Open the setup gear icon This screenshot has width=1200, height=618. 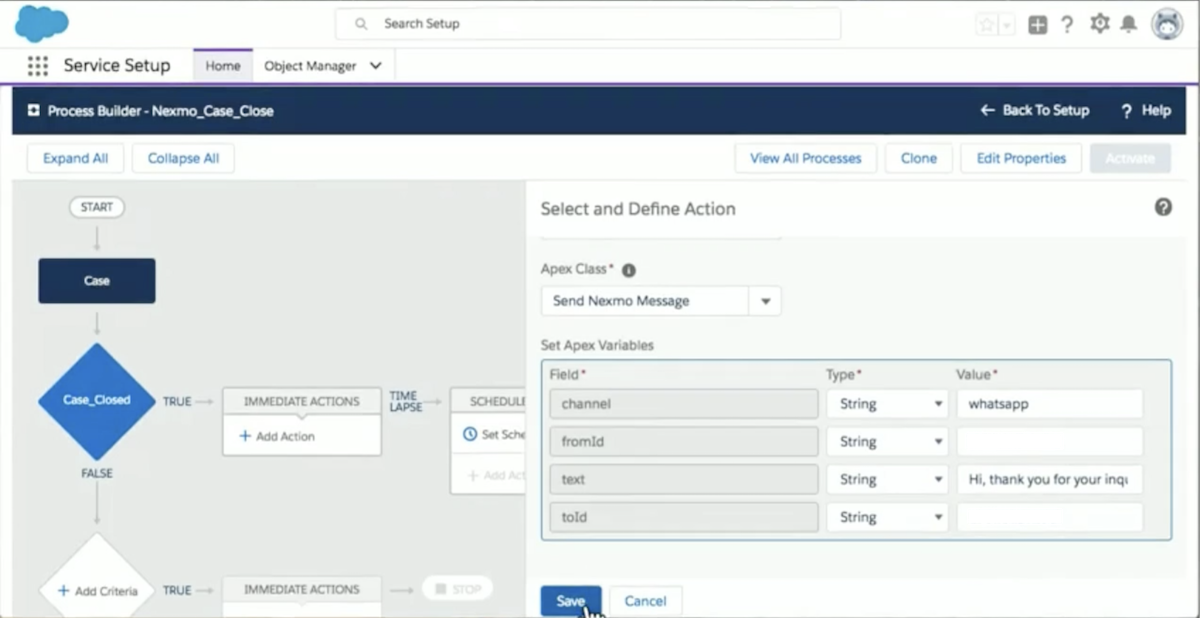[1100, 24]
